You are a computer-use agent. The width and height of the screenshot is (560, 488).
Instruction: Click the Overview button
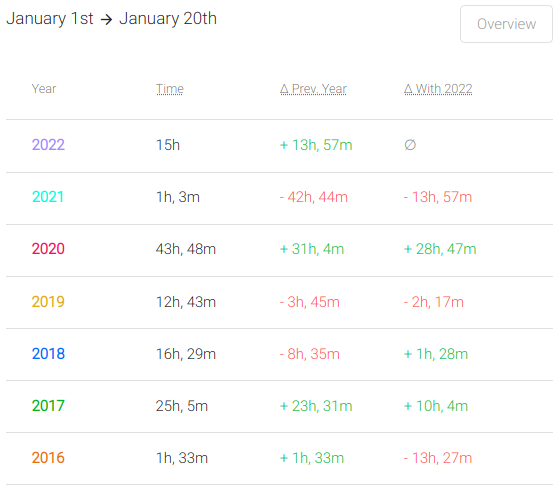[x=506, y=24]
